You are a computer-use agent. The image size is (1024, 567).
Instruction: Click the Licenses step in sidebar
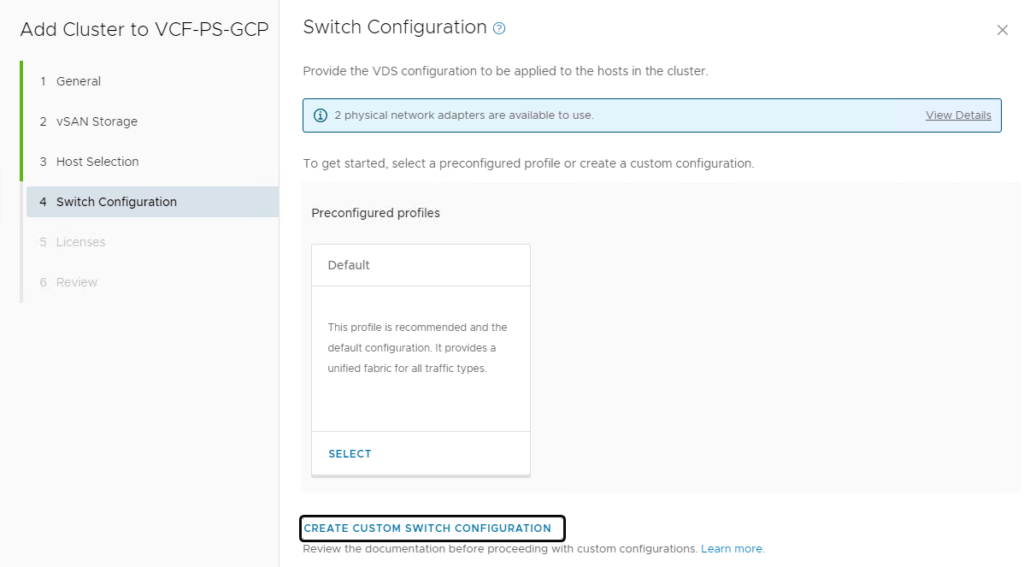click(80, 242)
